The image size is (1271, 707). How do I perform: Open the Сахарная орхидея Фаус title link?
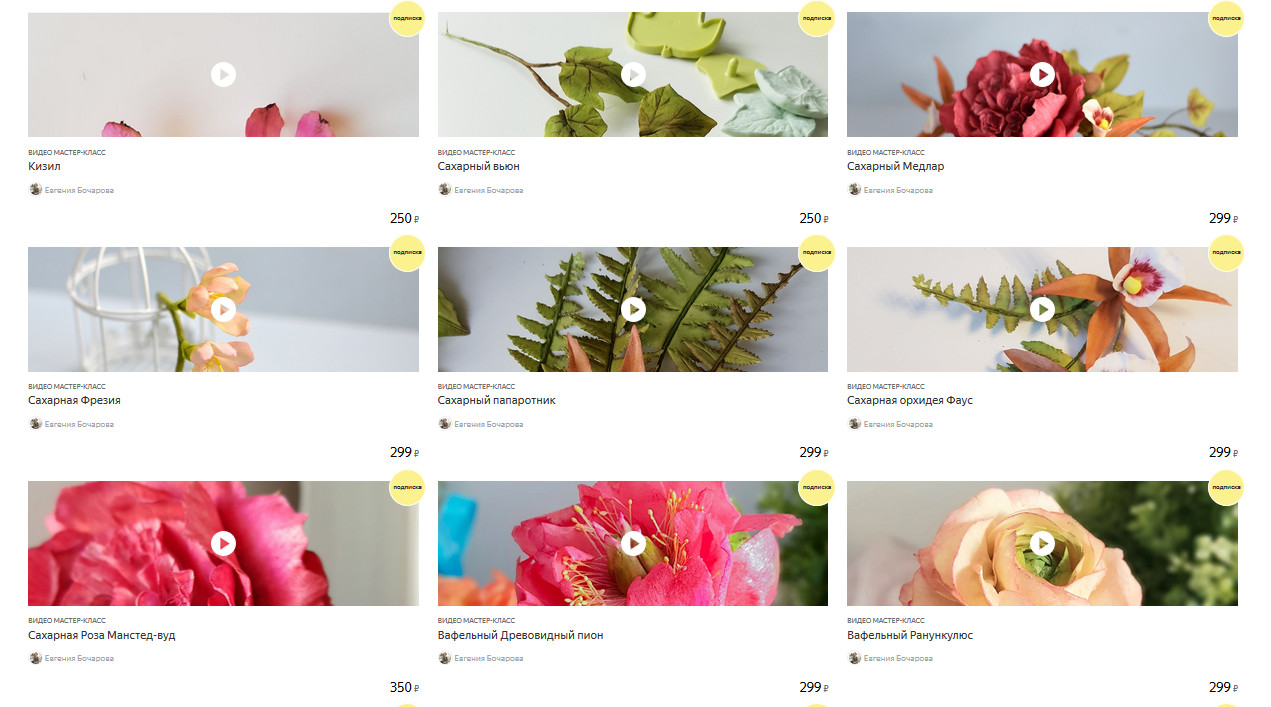(910, 400)
